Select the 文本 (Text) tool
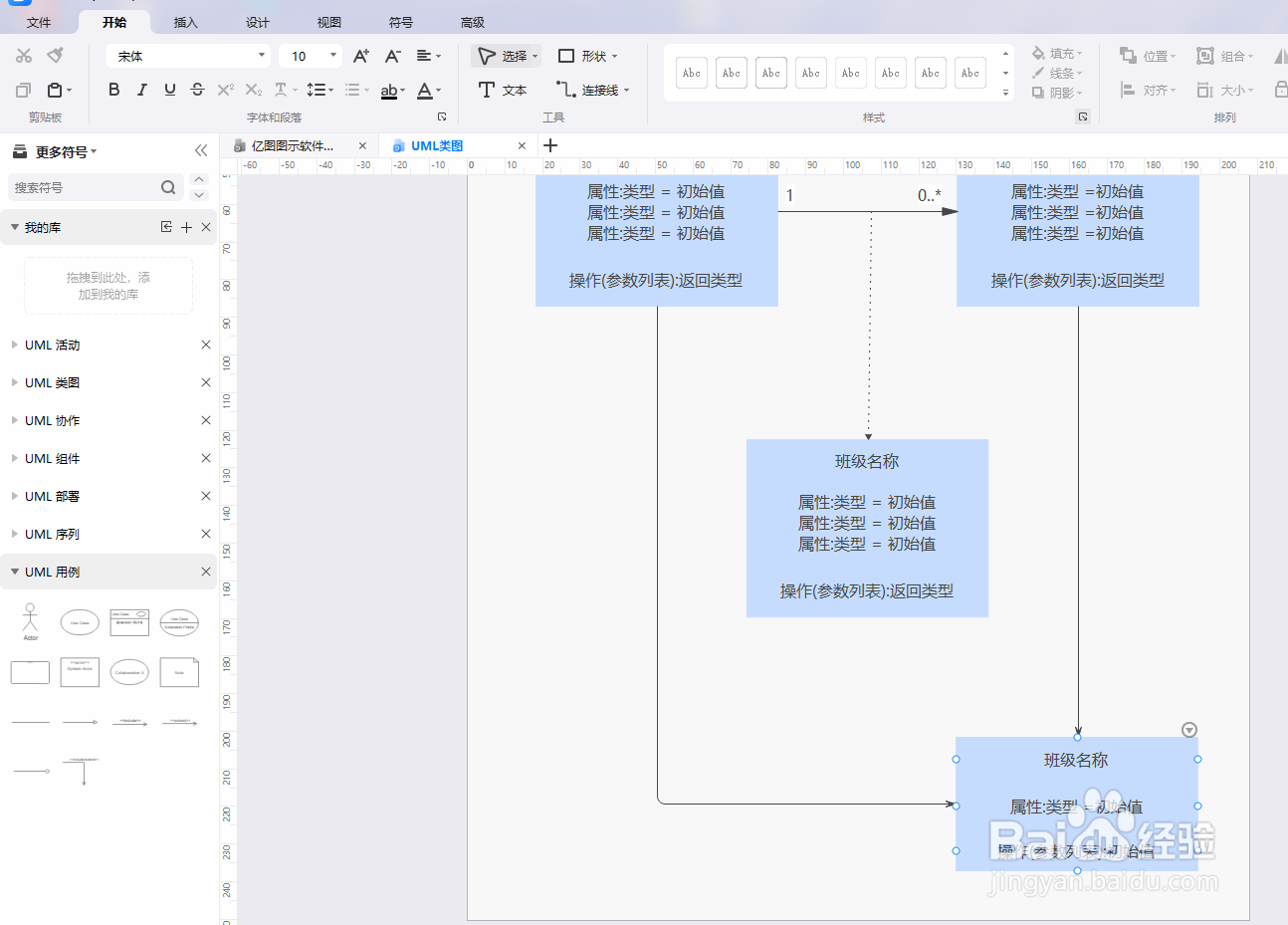1288x925 pixels. (503, 90)
